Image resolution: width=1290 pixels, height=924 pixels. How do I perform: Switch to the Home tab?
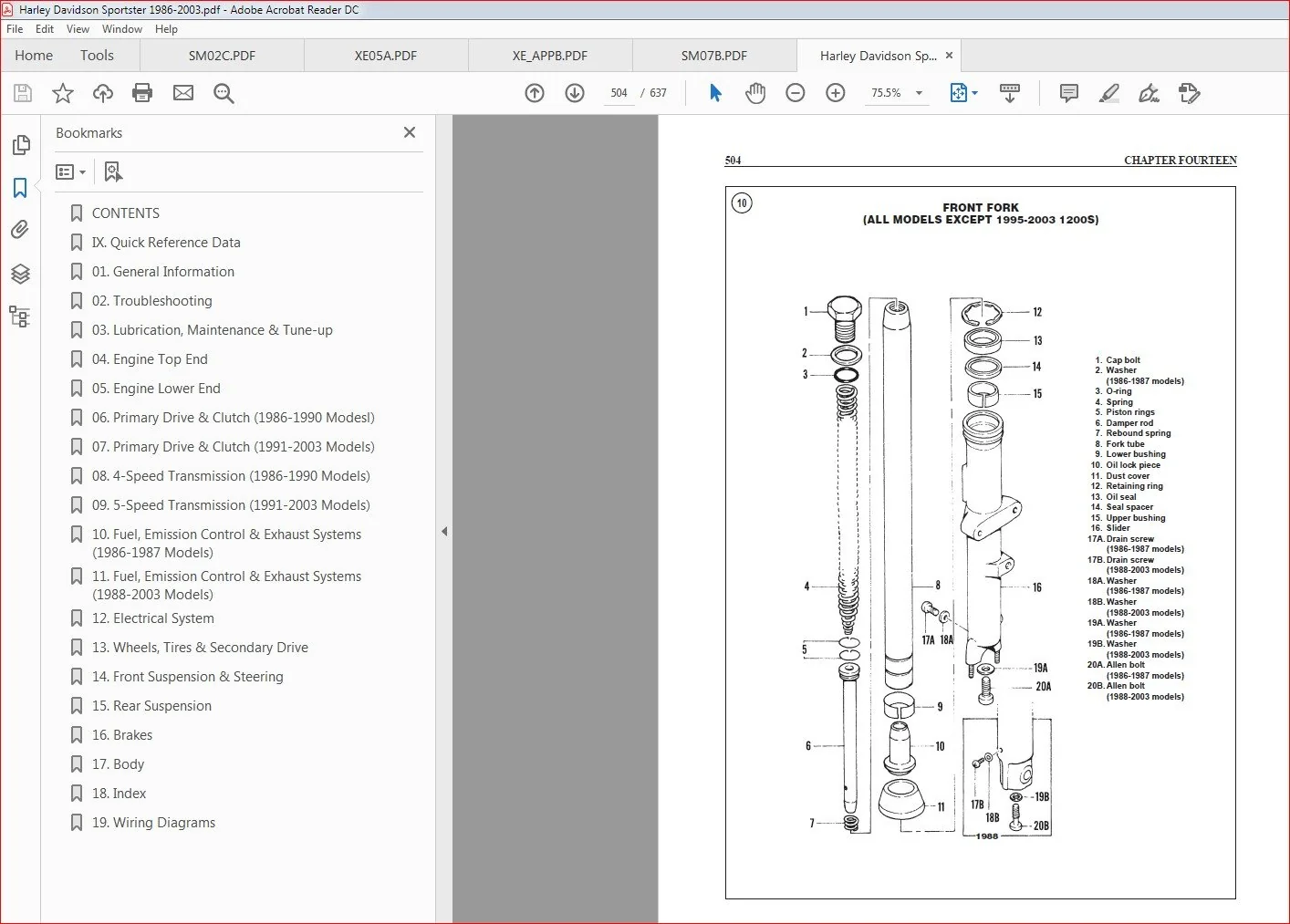coord(34,56)
